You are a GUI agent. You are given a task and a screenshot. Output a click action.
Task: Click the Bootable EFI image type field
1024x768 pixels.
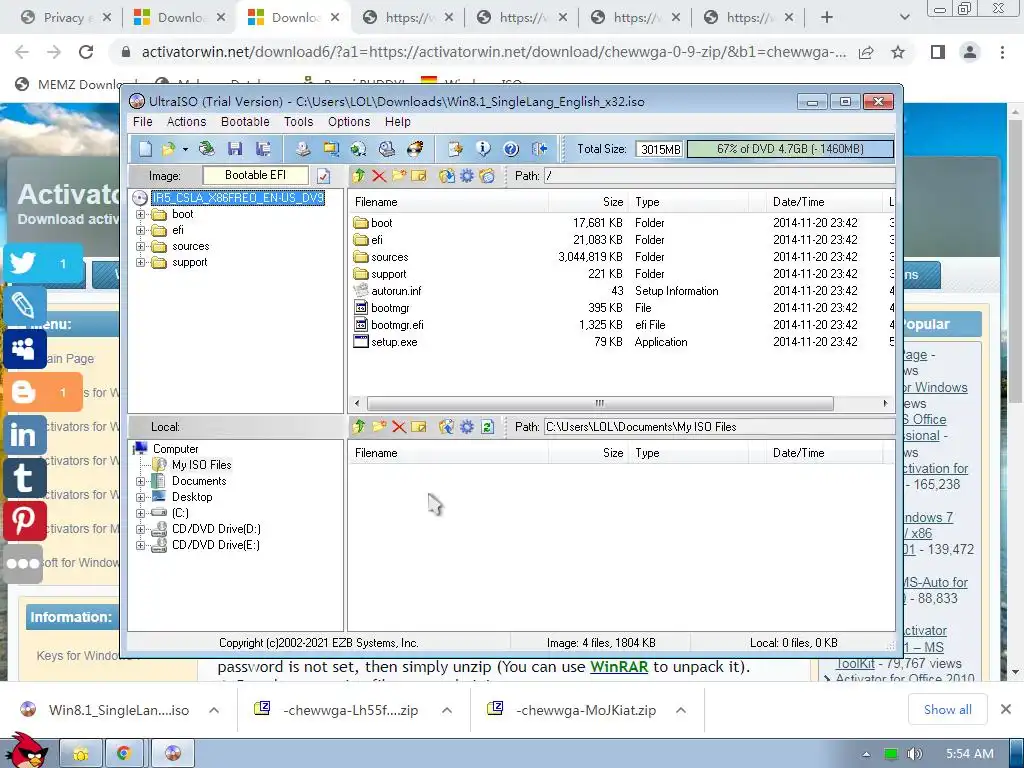click(255, 175)
